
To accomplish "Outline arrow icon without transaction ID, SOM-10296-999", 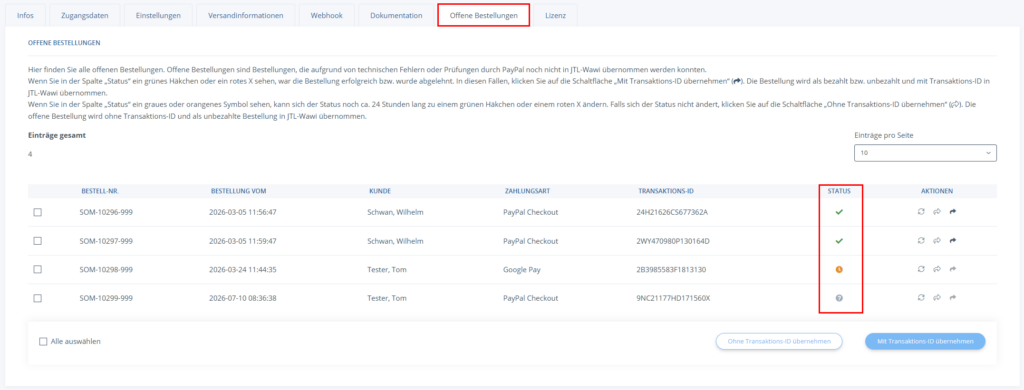I will coord(936,212).
